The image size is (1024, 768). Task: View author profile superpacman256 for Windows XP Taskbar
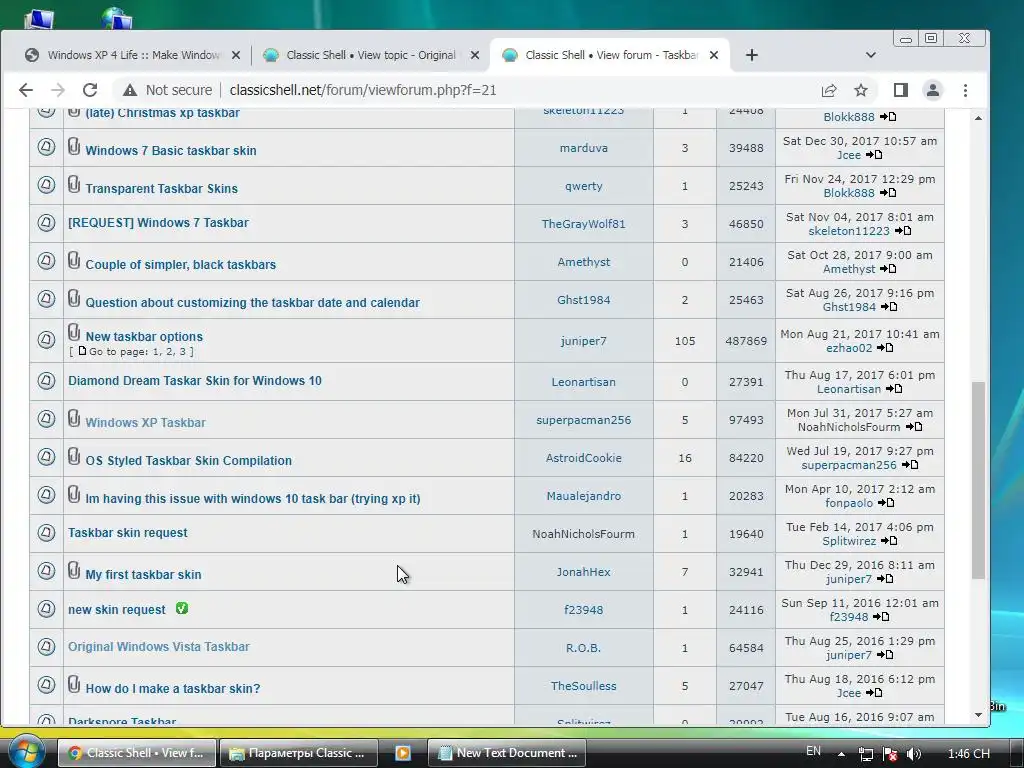click(x=584, y=420)
